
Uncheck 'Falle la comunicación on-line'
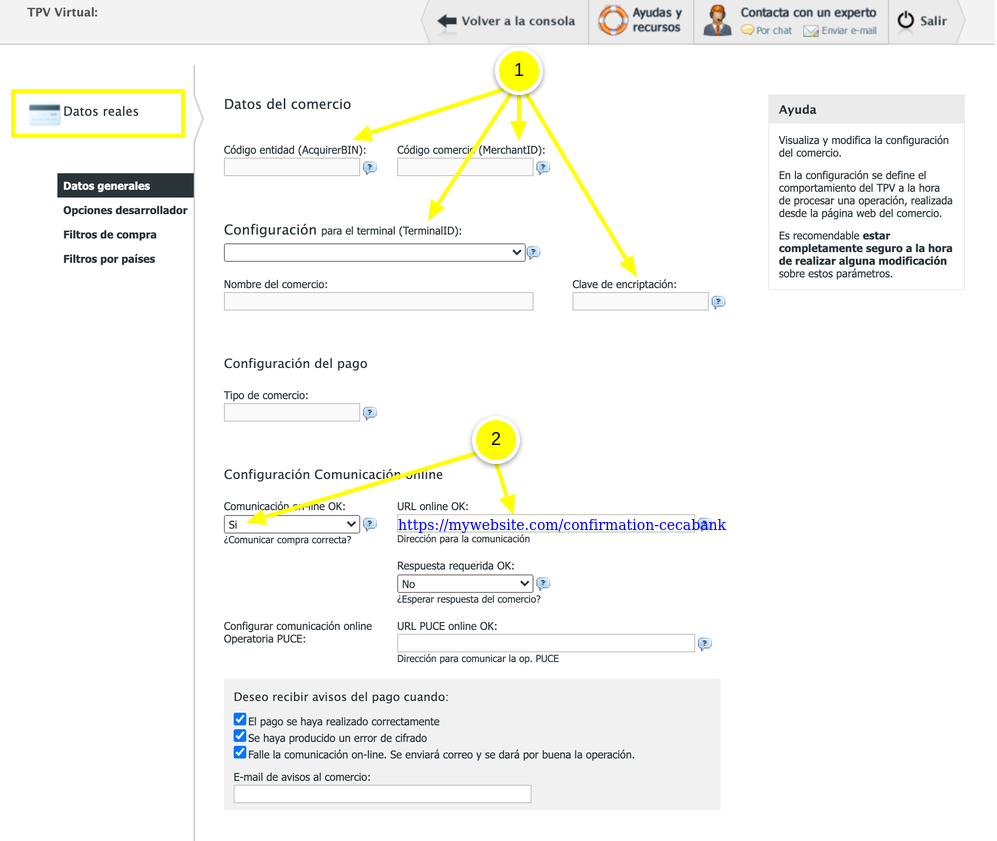[x=240, y=752]
